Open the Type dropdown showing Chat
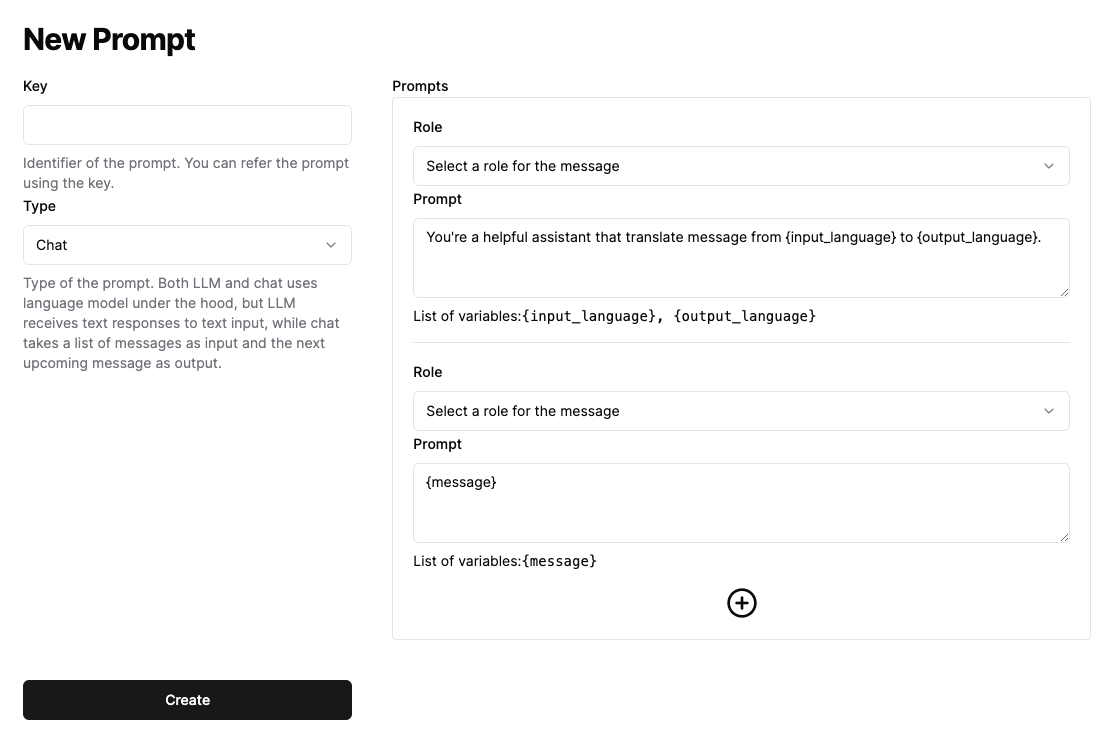The image size is (1120, 735). tap(187, 245)
